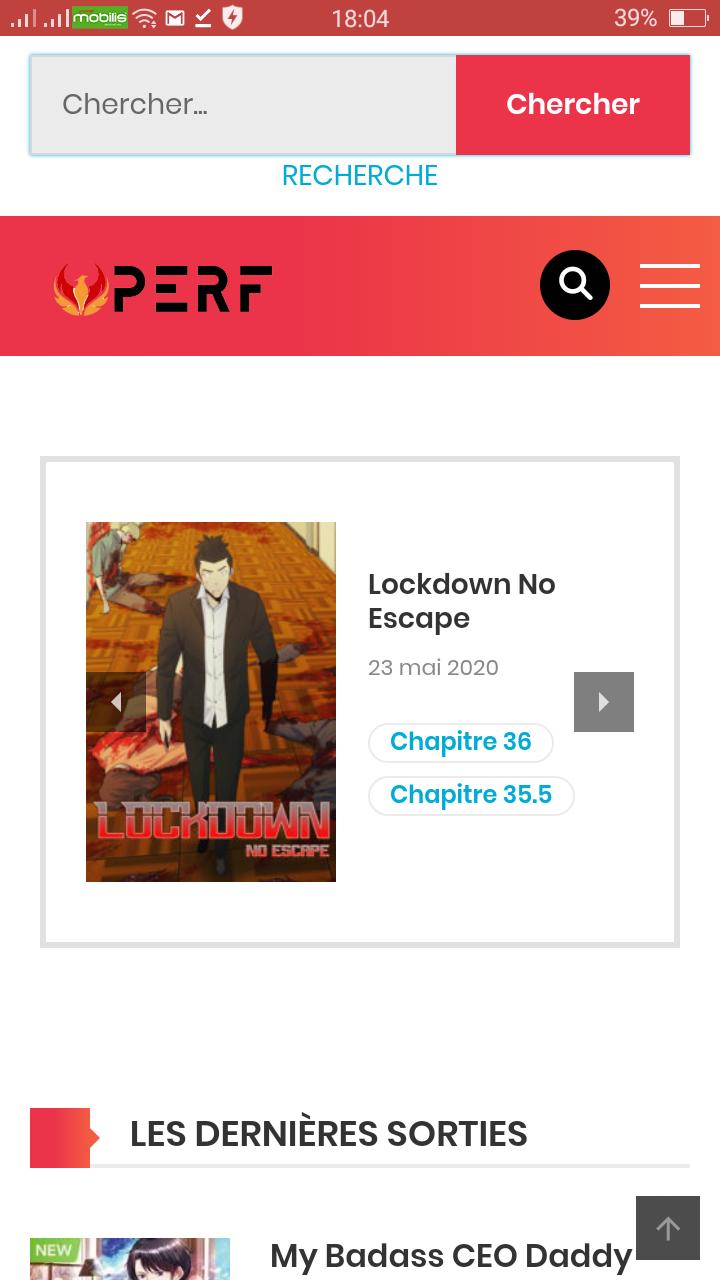720x1280 pixels.
Task: Open the Lockdown No Escape title
Action: 462,601
